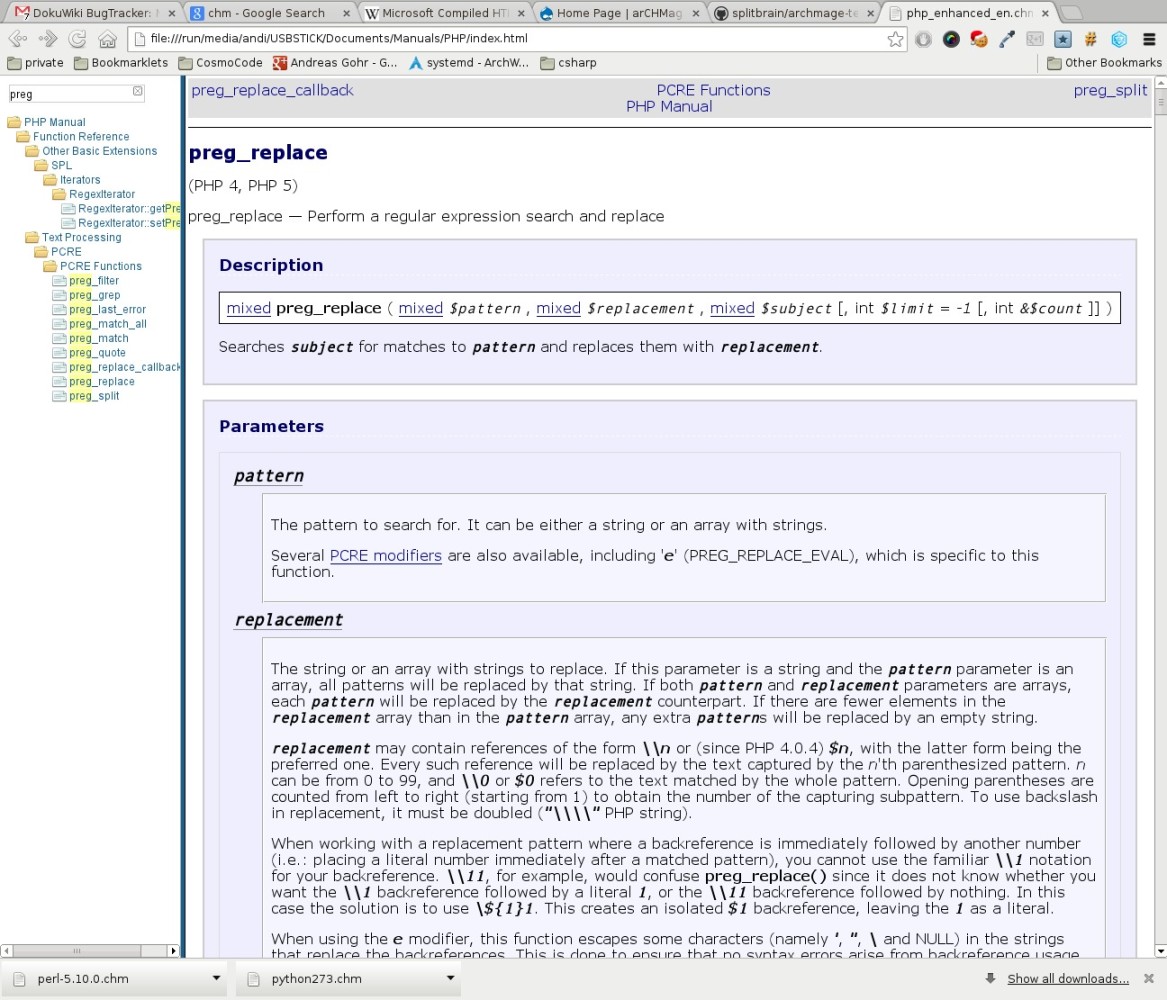The image size is (1167, 1000).
Task: Open the orange hash symbol extension
Action: tap(1090, 39)
